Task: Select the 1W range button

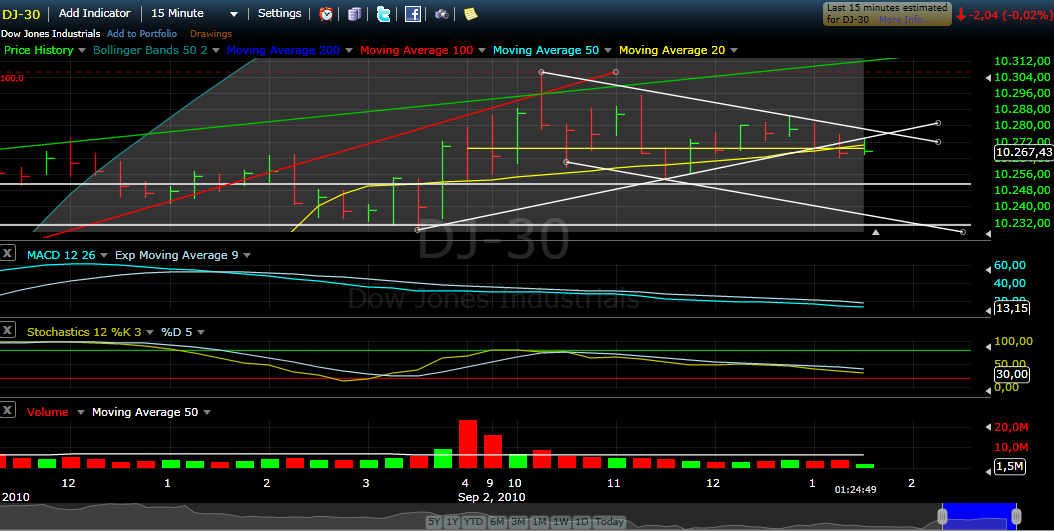Action: 561,522
